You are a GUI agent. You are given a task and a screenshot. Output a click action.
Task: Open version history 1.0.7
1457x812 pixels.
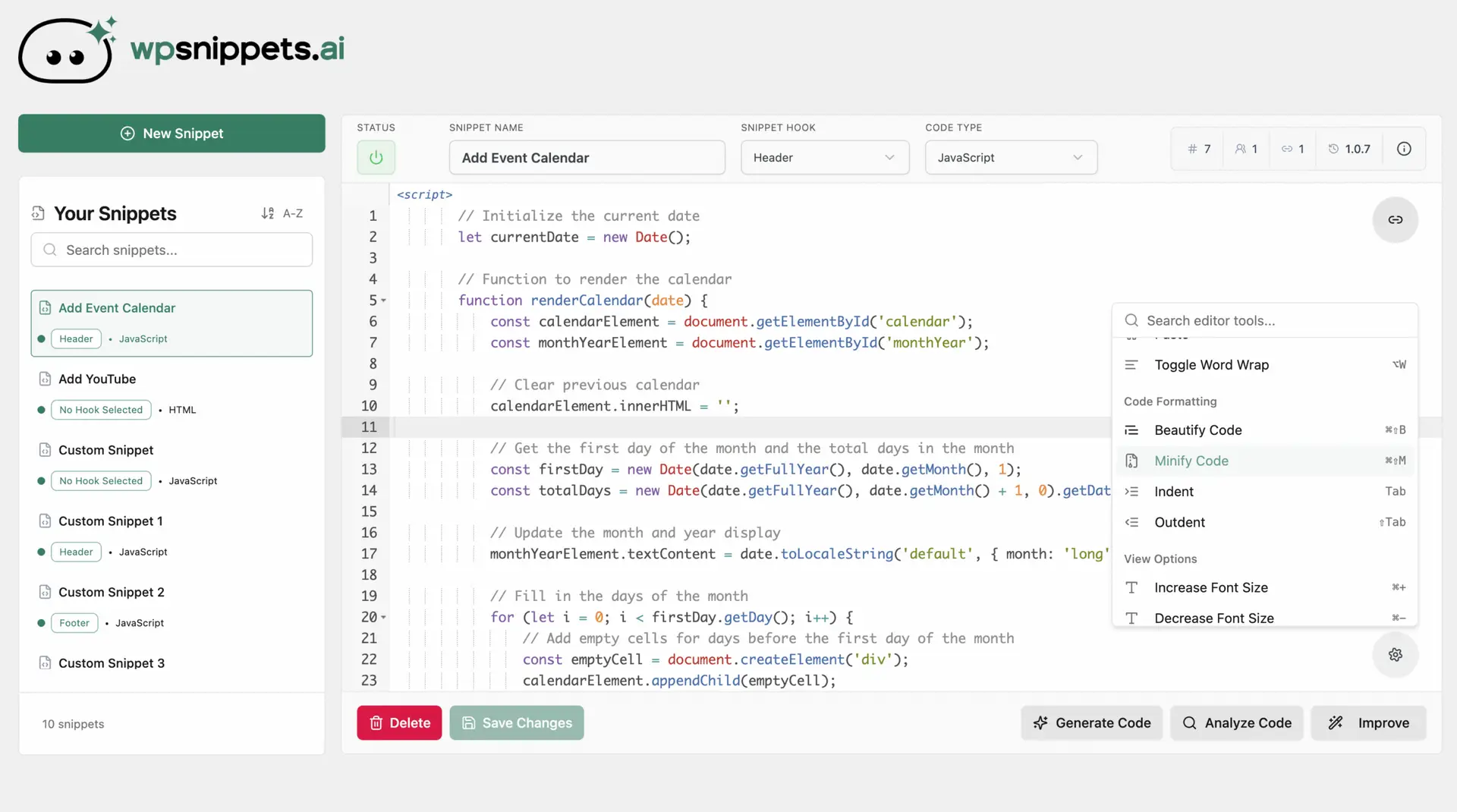pos(1349,149)
